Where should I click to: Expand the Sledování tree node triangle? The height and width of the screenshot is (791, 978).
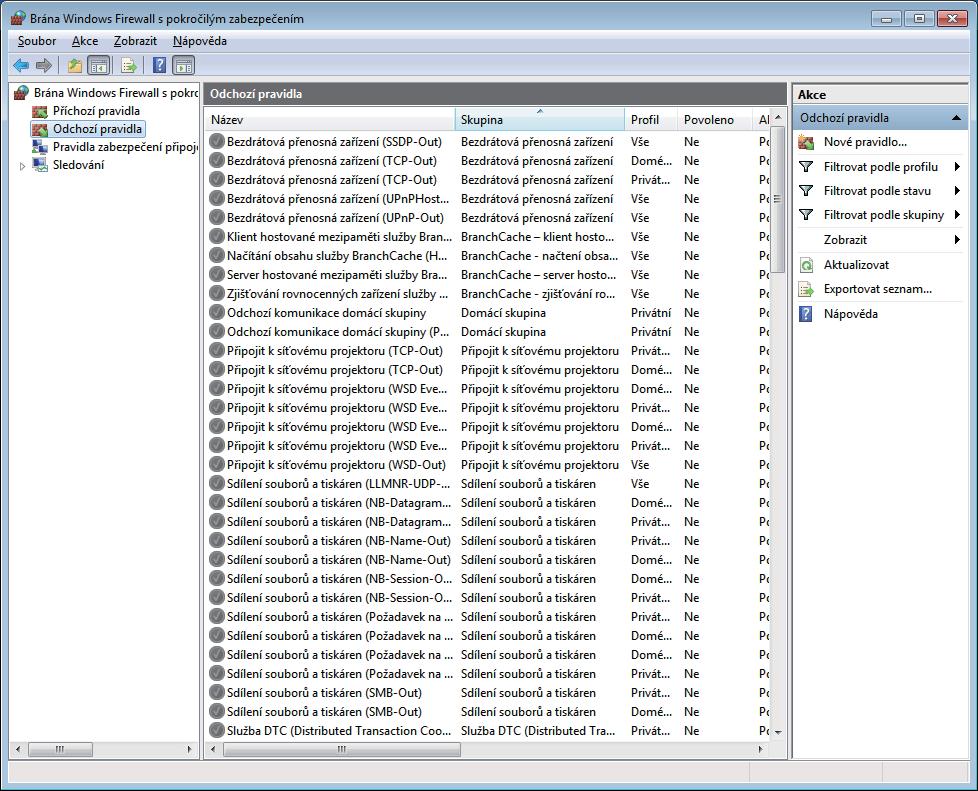coord(22,166)
